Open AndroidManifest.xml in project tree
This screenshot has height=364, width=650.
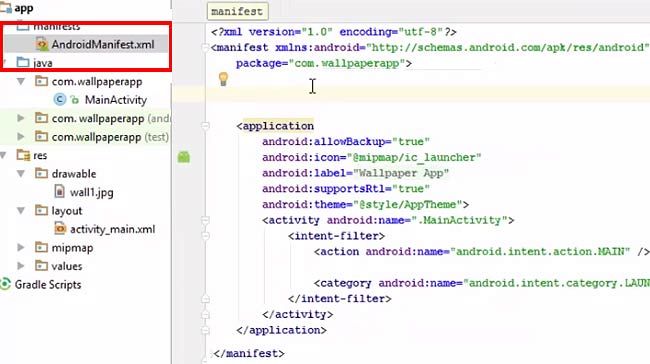coord(102,44)
